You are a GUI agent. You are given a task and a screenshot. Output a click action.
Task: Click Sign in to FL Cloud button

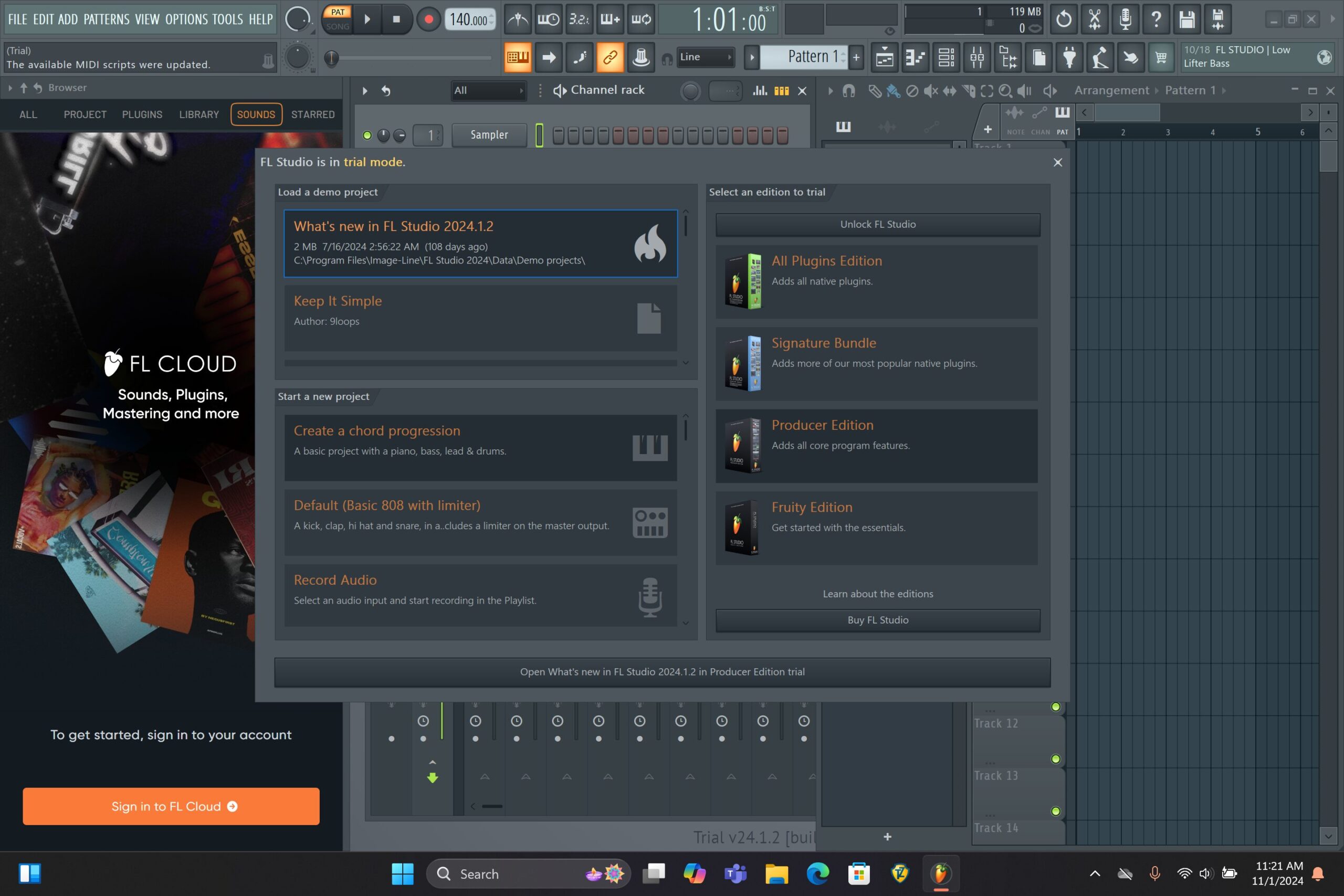[x=171, y=806]
